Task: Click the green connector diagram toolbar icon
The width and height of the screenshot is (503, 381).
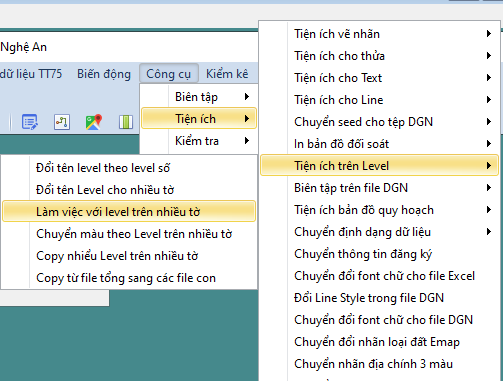Action: pyautogui.click(x=62, y=122)
